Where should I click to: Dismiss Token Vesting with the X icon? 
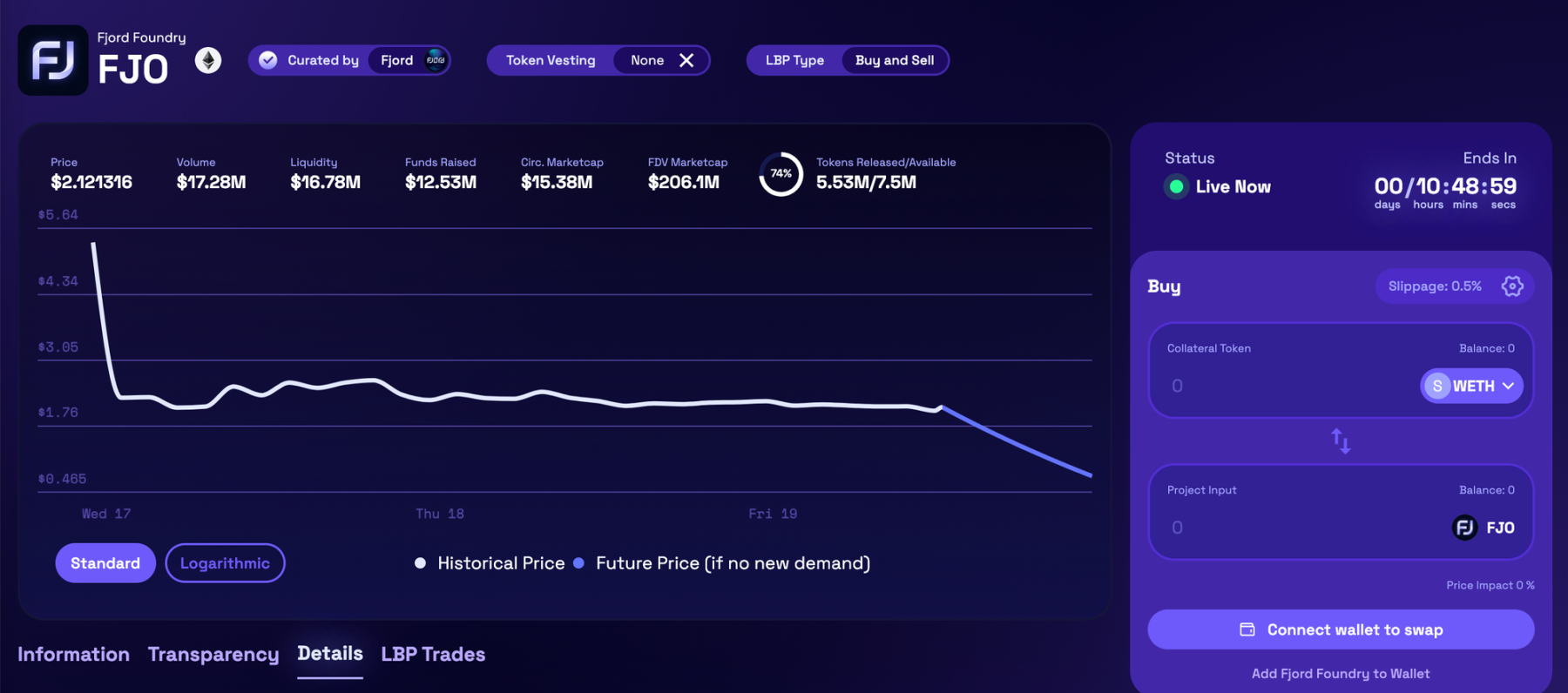(686, 60)
